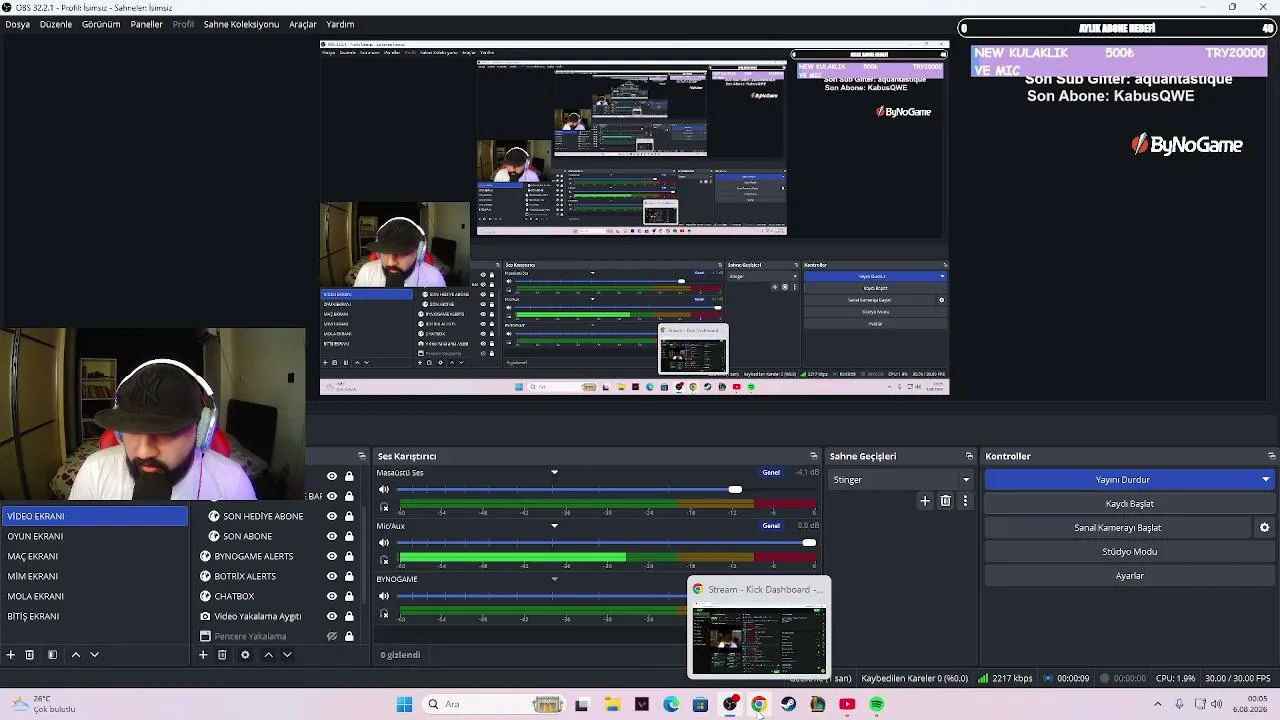The image size is (1280, 720).
Task: Expand BYNOGAME audio options arrow
Action: (554, 579)
